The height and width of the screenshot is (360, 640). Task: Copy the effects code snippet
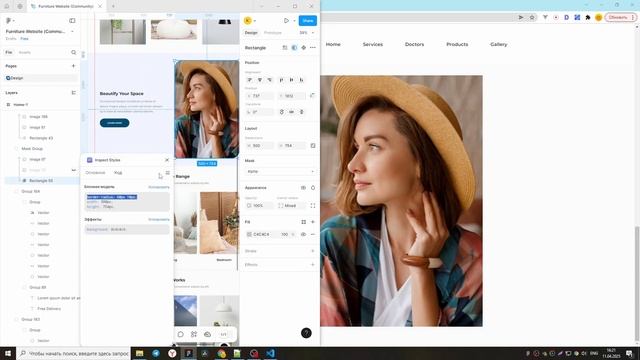pos(159,220)
